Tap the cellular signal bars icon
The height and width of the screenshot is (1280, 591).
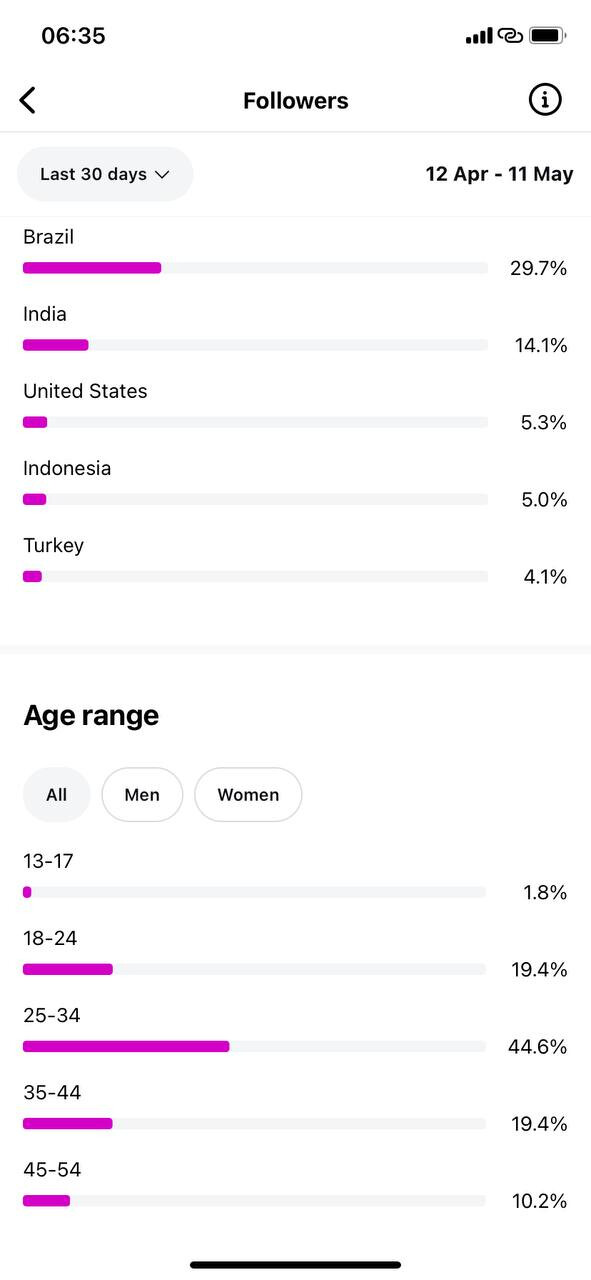tap(479, 36)
